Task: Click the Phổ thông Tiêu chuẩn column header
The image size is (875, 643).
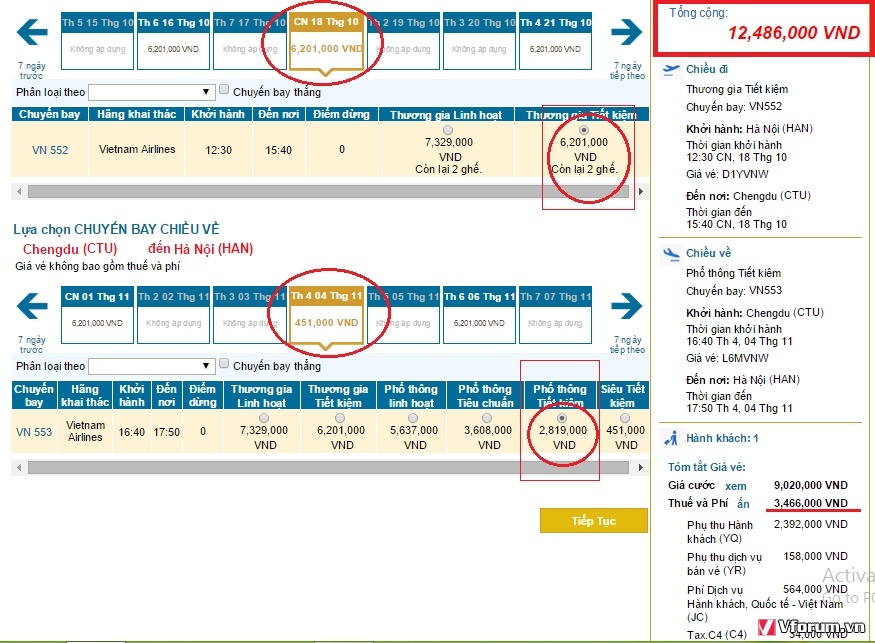Action: pyautogui.click(x=485, y=396)
